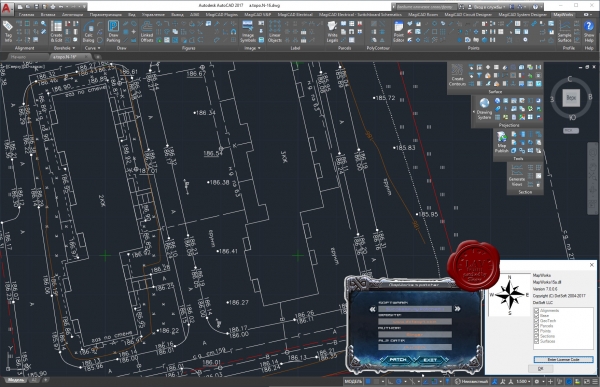600x387 pixels.
Task: Click the compass rose image in MapWorks dialog
Action: point(509,294)
